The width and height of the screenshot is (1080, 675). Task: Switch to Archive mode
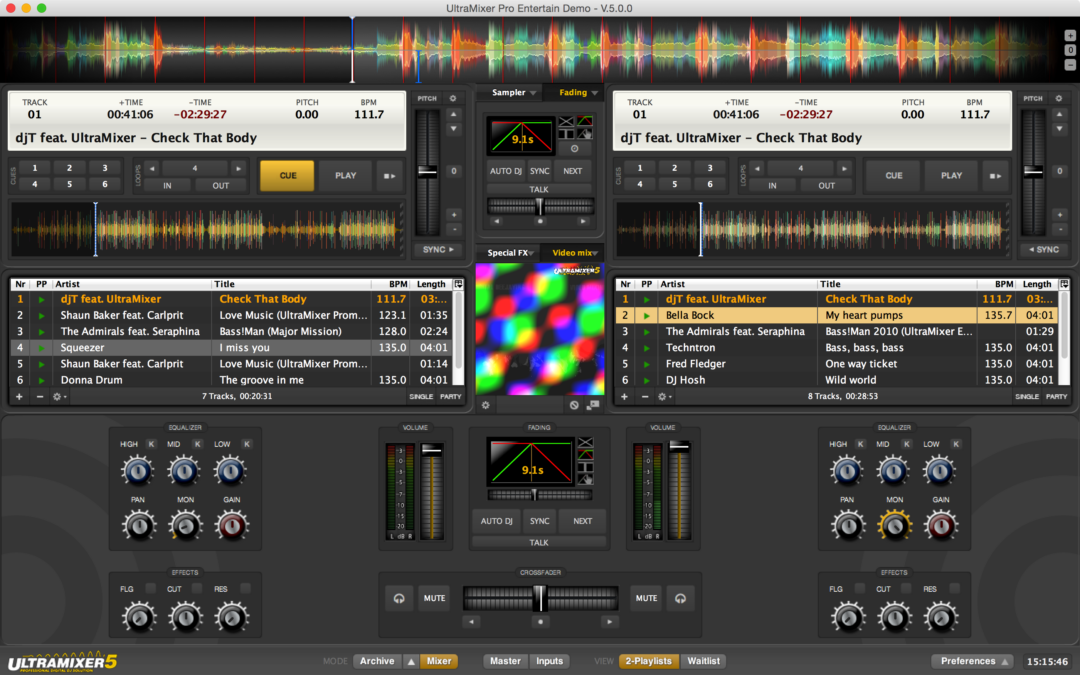click(377, 661)
